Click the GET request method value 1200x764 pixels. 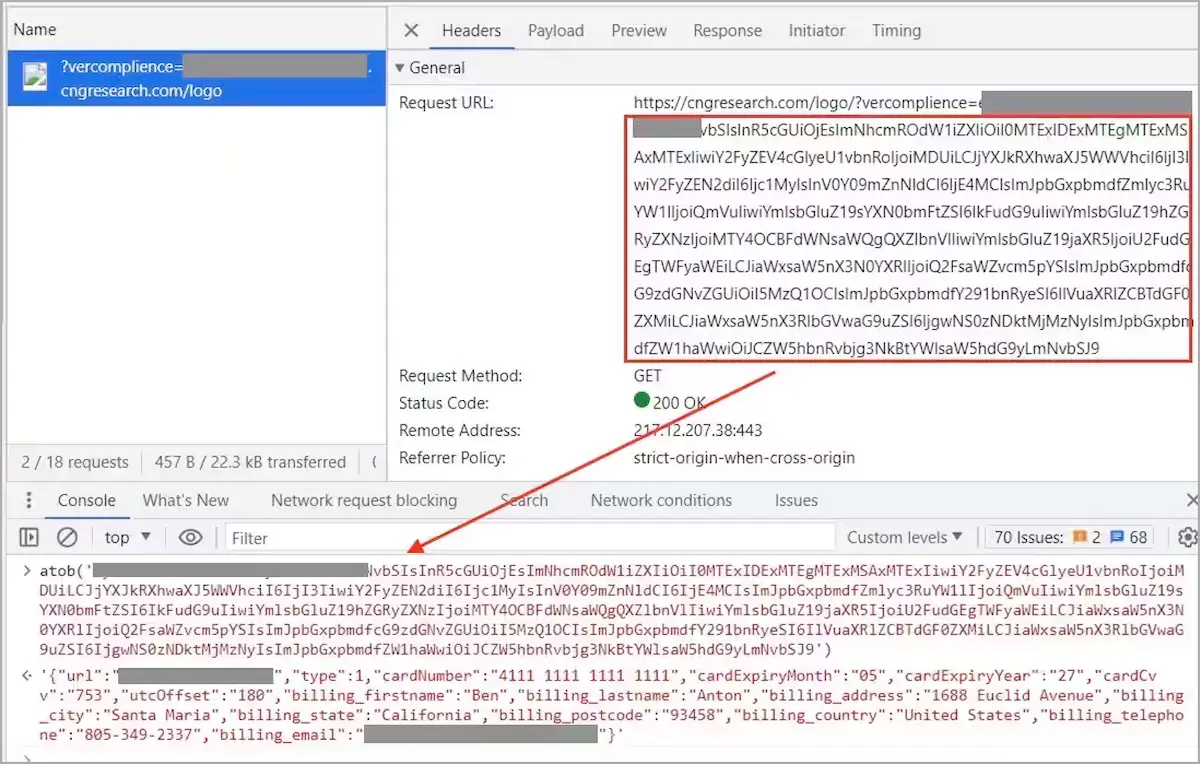click(x=648, y=377)
